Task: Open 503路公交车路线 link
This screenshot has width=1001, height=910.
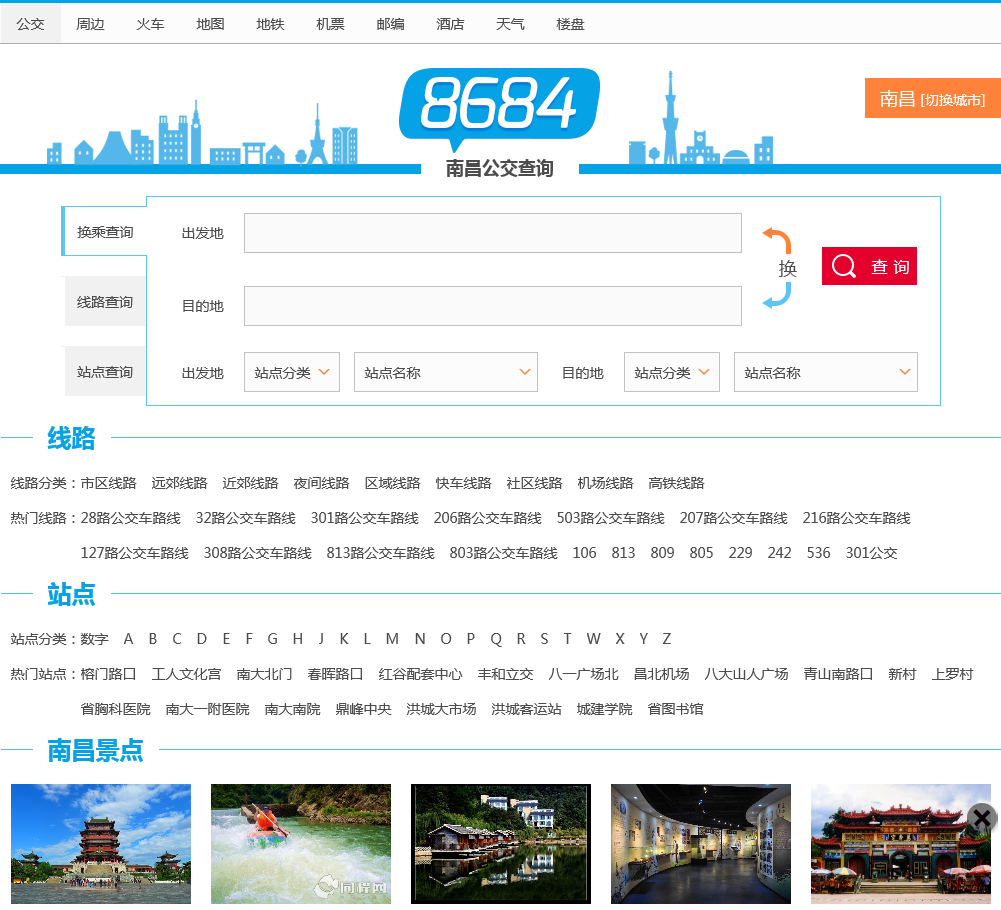Action: click(x=611, y=518)
